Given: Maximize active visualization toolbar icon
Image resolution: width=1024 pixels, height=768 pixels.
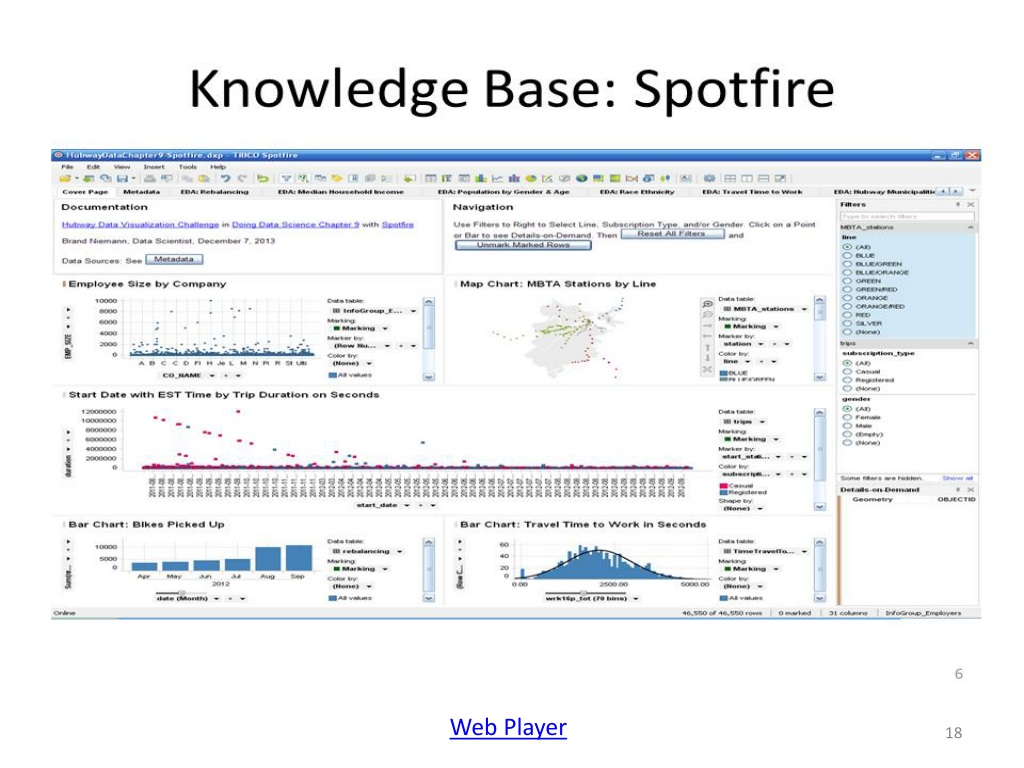Looking at the screenshot, I should pos(780,178).
